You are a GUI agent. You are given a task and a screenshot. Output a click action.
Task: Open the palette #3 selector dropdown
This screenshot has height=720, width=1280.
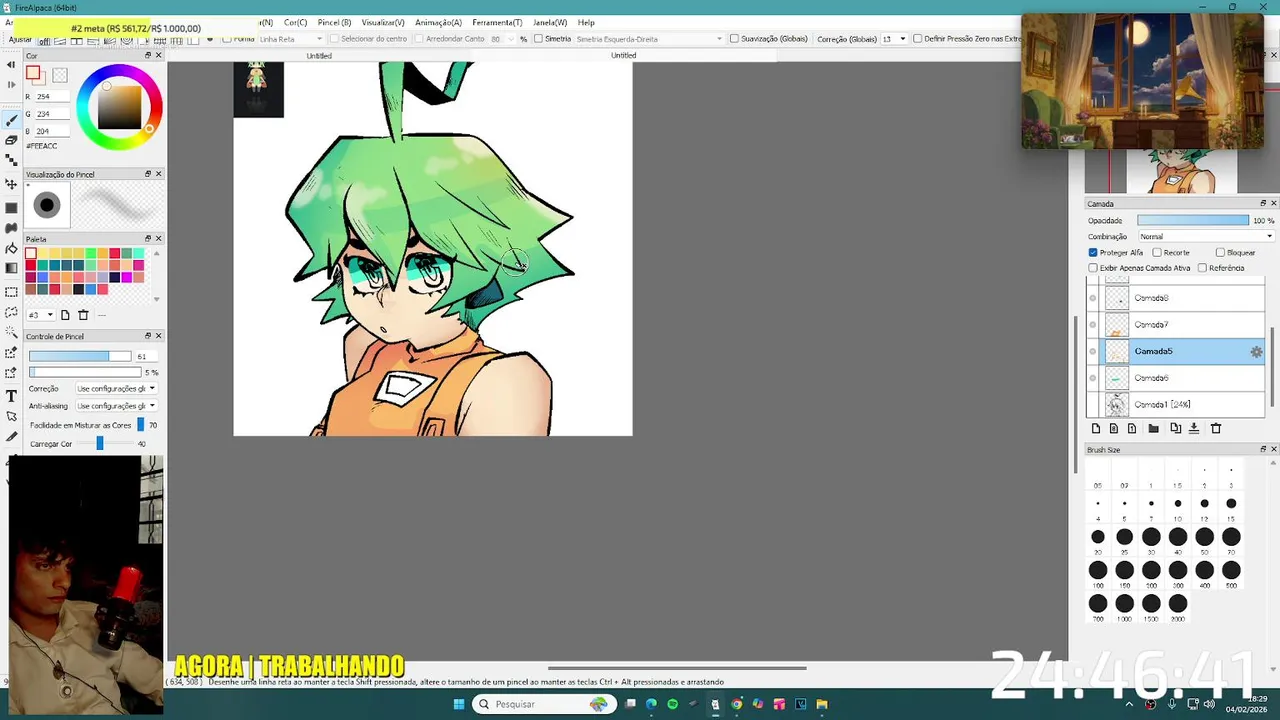tap(41, 315)
